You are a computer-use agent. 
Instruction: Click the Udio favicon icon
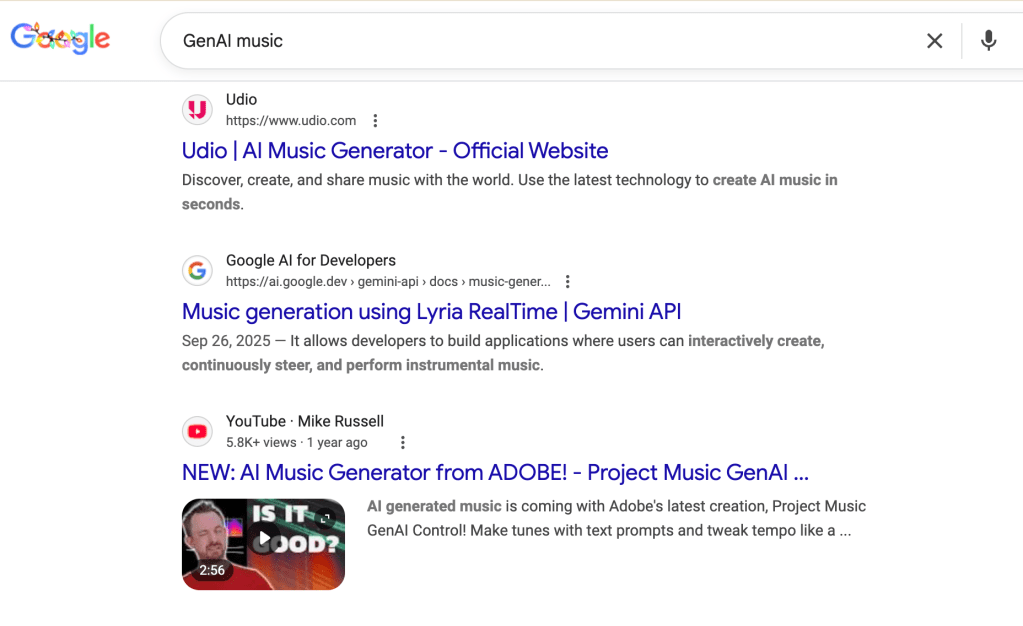click(x=198, y=110)
